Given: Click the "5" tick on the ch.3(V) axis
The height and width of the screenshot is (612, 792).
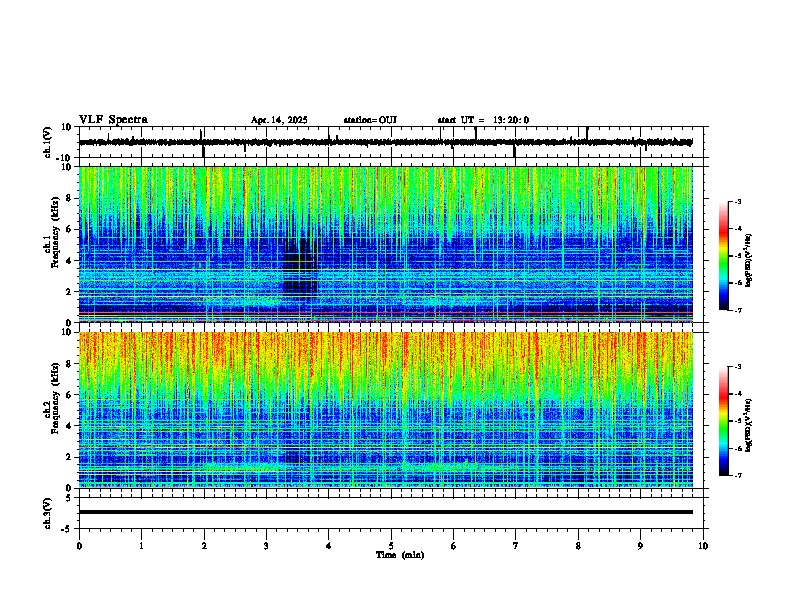Looking at the screenshot, I should pos(70,498).
